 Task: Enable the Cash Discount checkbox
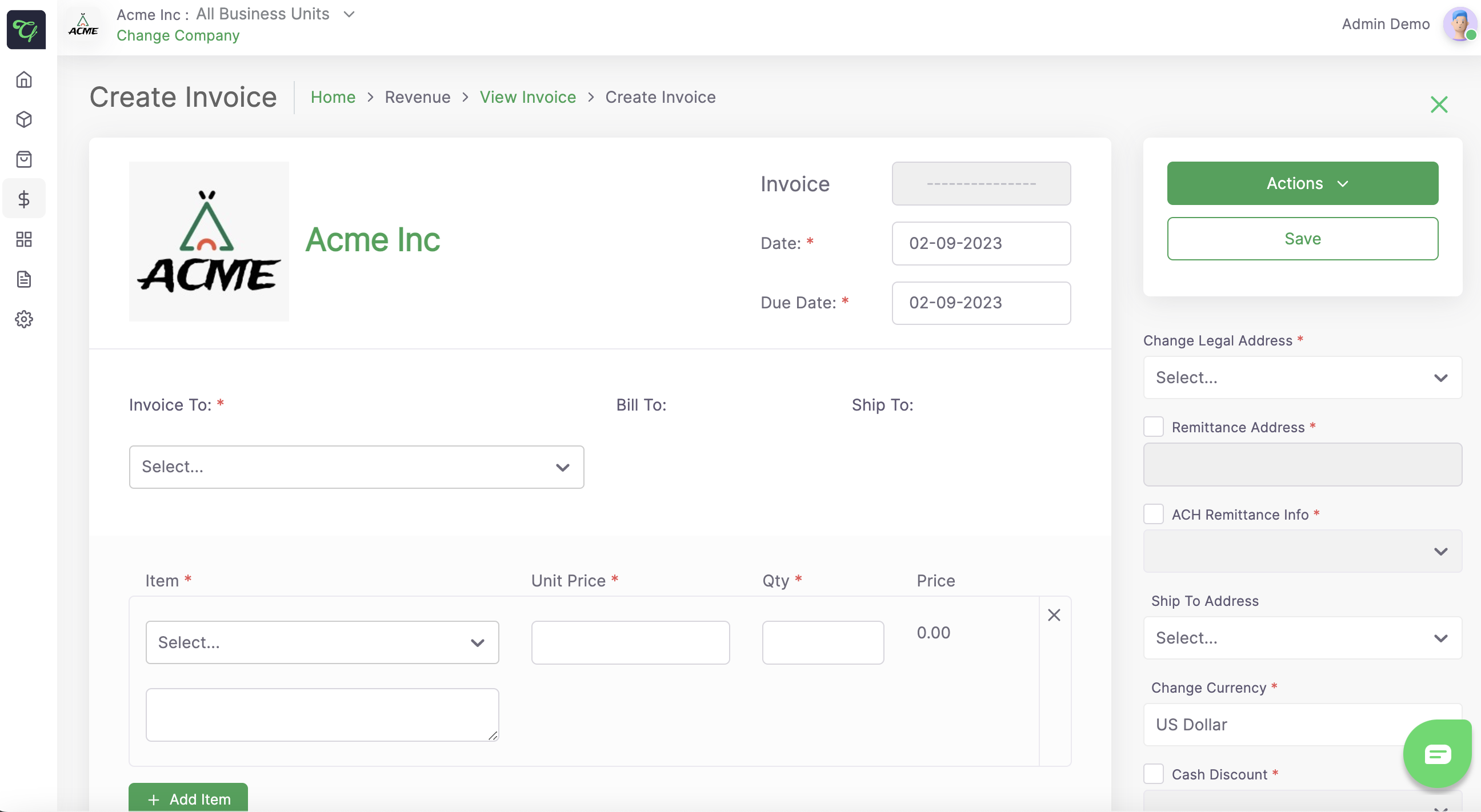(x=1152, y=774)
